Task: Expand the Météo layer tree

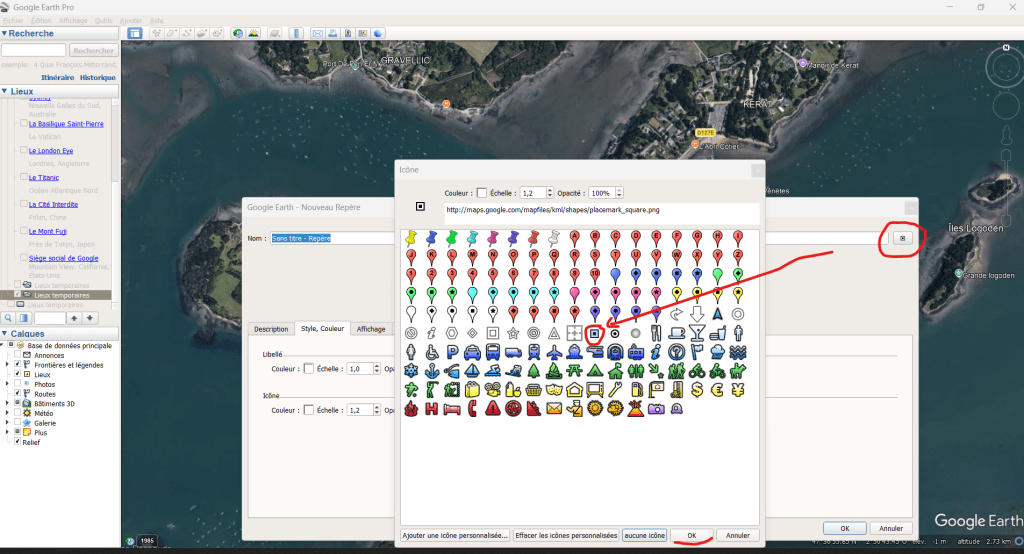Action: click(x=7, y=413)
